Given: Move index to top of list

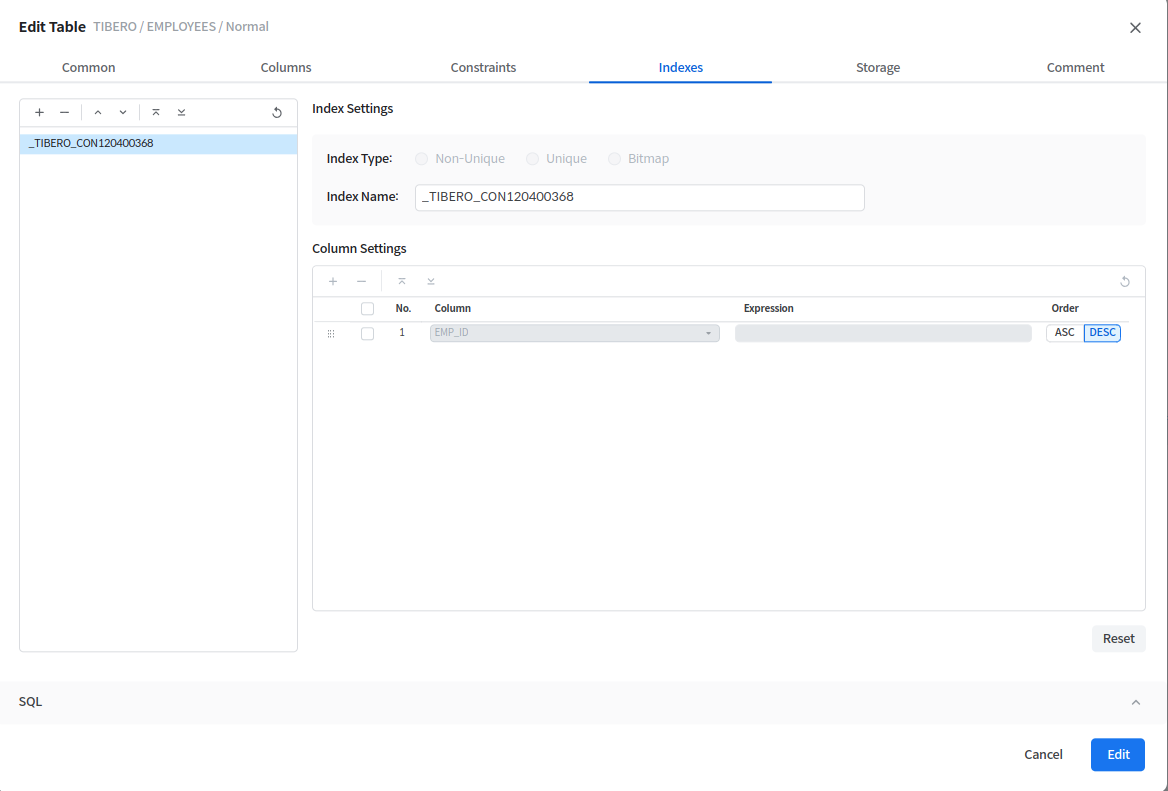Looking at the screenshot, I should 156,113.
